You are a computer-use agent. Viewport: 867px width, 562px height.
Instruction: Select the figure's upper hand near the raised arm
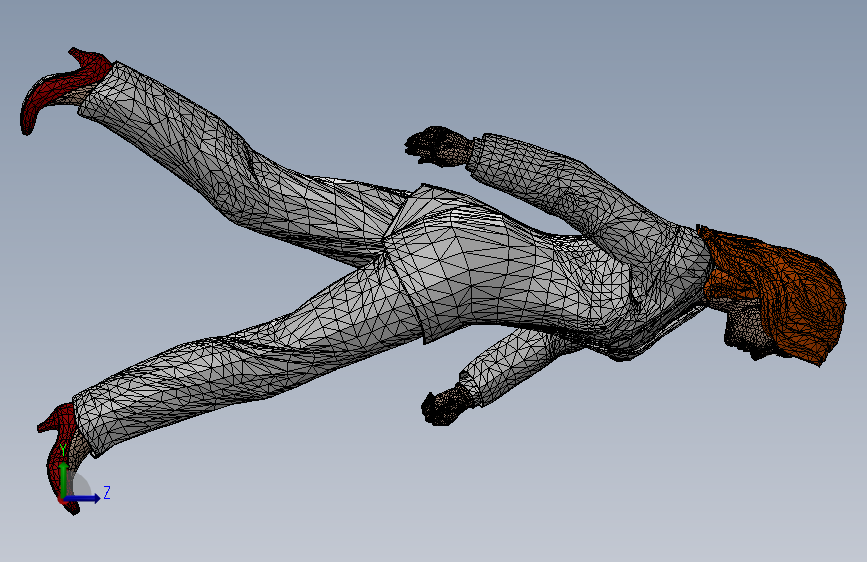tap(438, 147)
